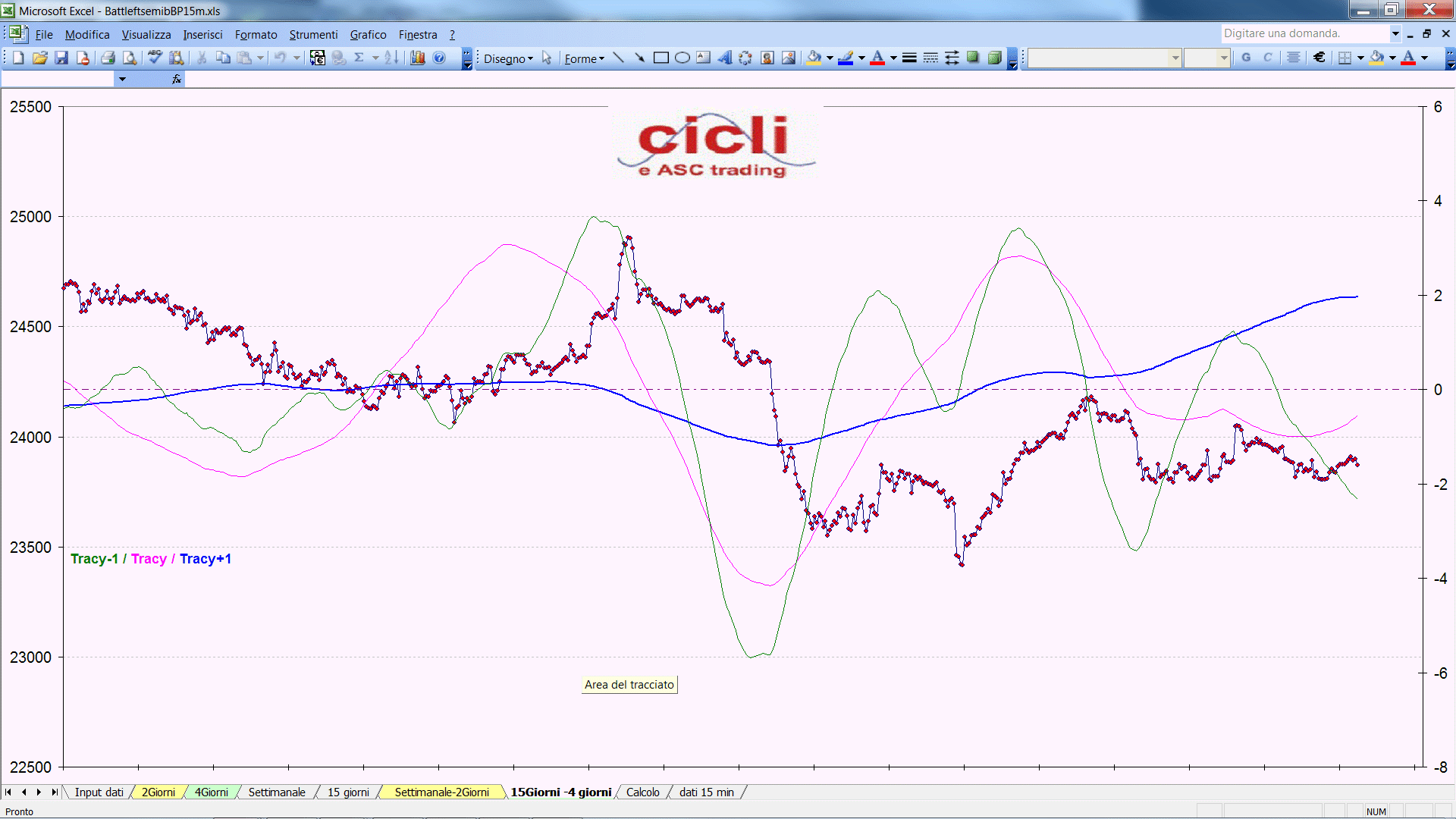Open the Forme AutoShapes menu
The height and width of the screenshot is (819, 1456).
click(584, 58)
